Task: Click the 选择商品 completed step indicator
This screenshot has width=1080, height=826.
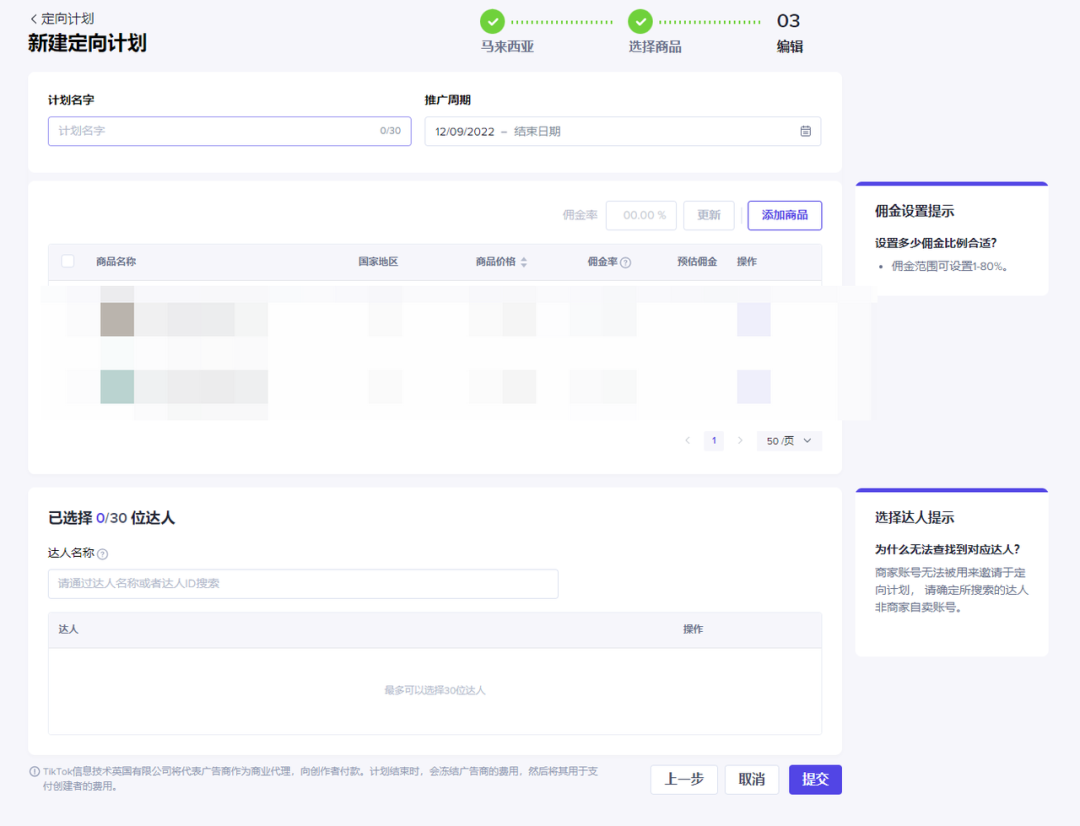Action: click(640, 21)
